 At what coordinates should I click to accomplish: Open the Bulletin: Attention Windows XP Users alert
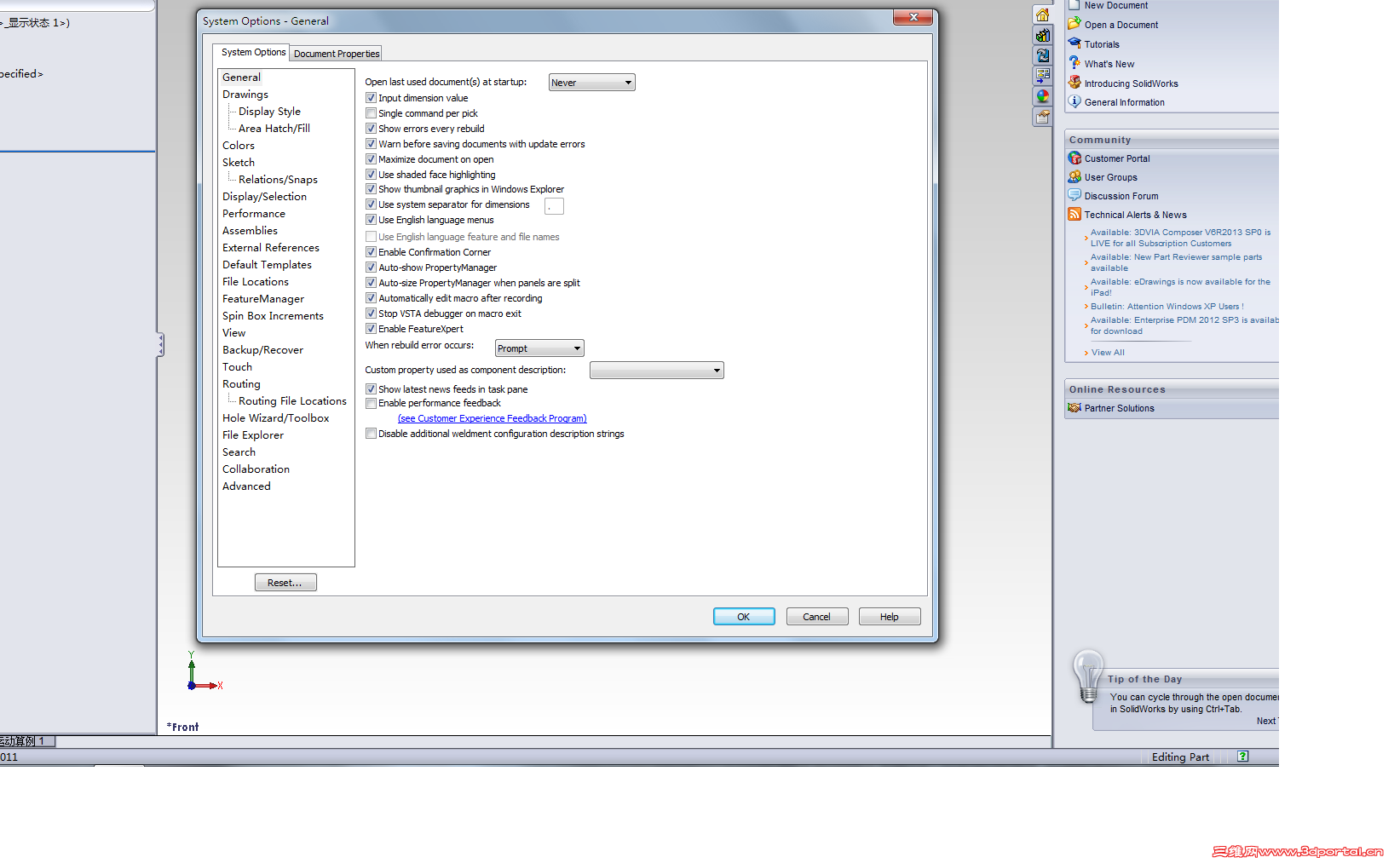point(1167,307)
